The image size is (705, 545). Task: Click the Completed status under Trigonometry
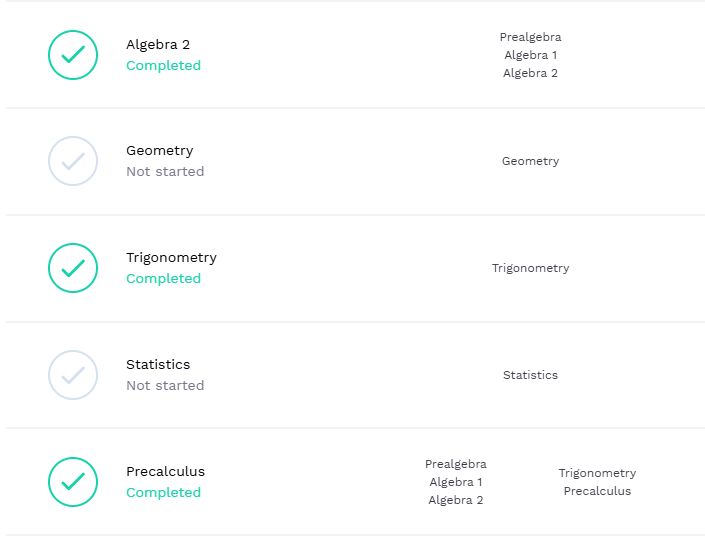coord(163,279)
